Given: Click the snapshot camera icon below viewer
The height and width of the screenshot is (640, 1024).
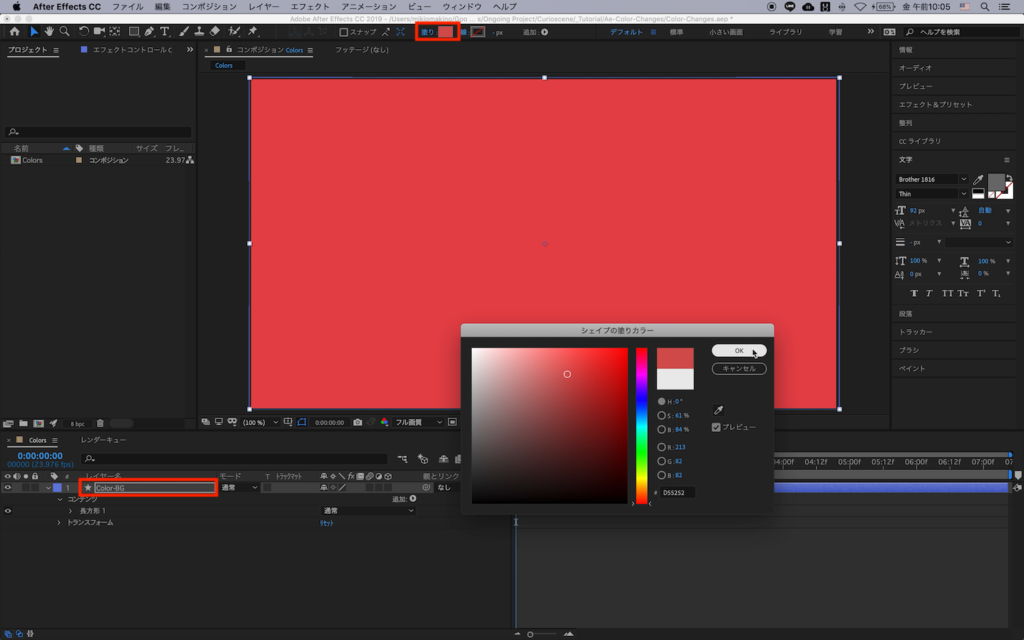Looking at the screenshot, I should [x=357, y=422].
